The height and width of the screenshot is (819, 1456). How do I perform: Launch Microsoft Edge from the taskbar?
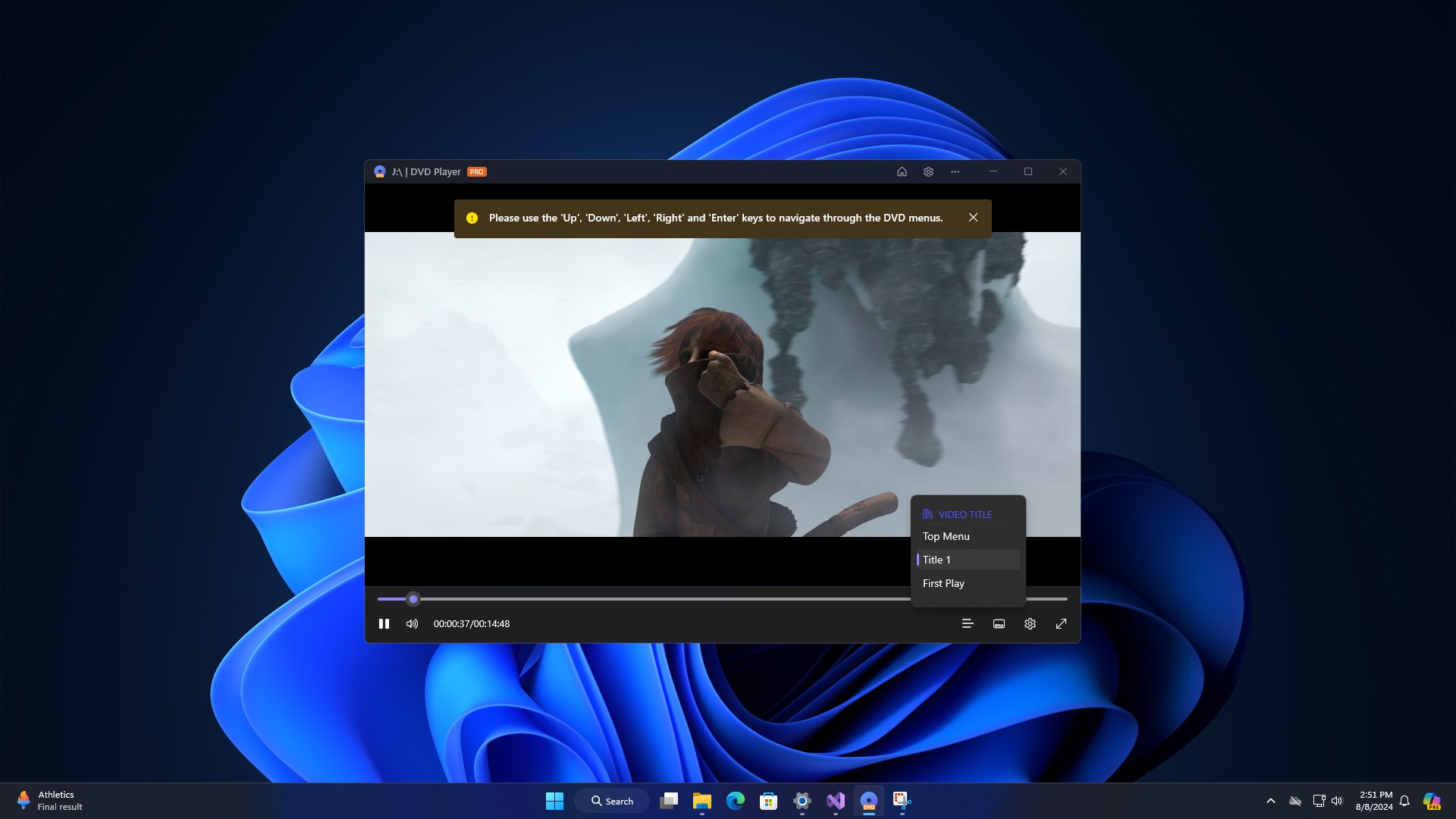click(736, 800)
